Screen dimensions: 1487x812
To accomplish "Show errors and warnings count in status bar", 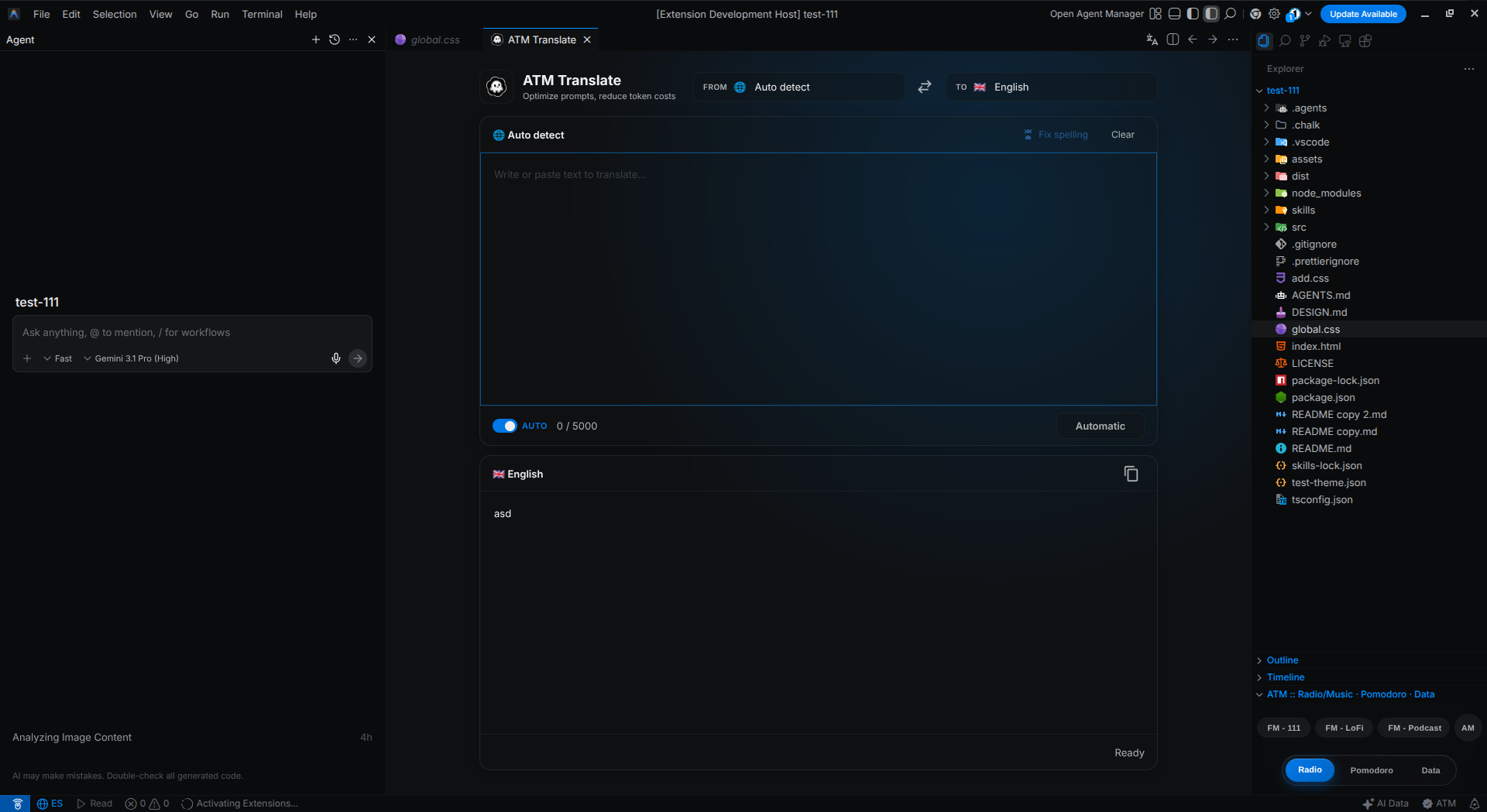I will tap(147, 803).
